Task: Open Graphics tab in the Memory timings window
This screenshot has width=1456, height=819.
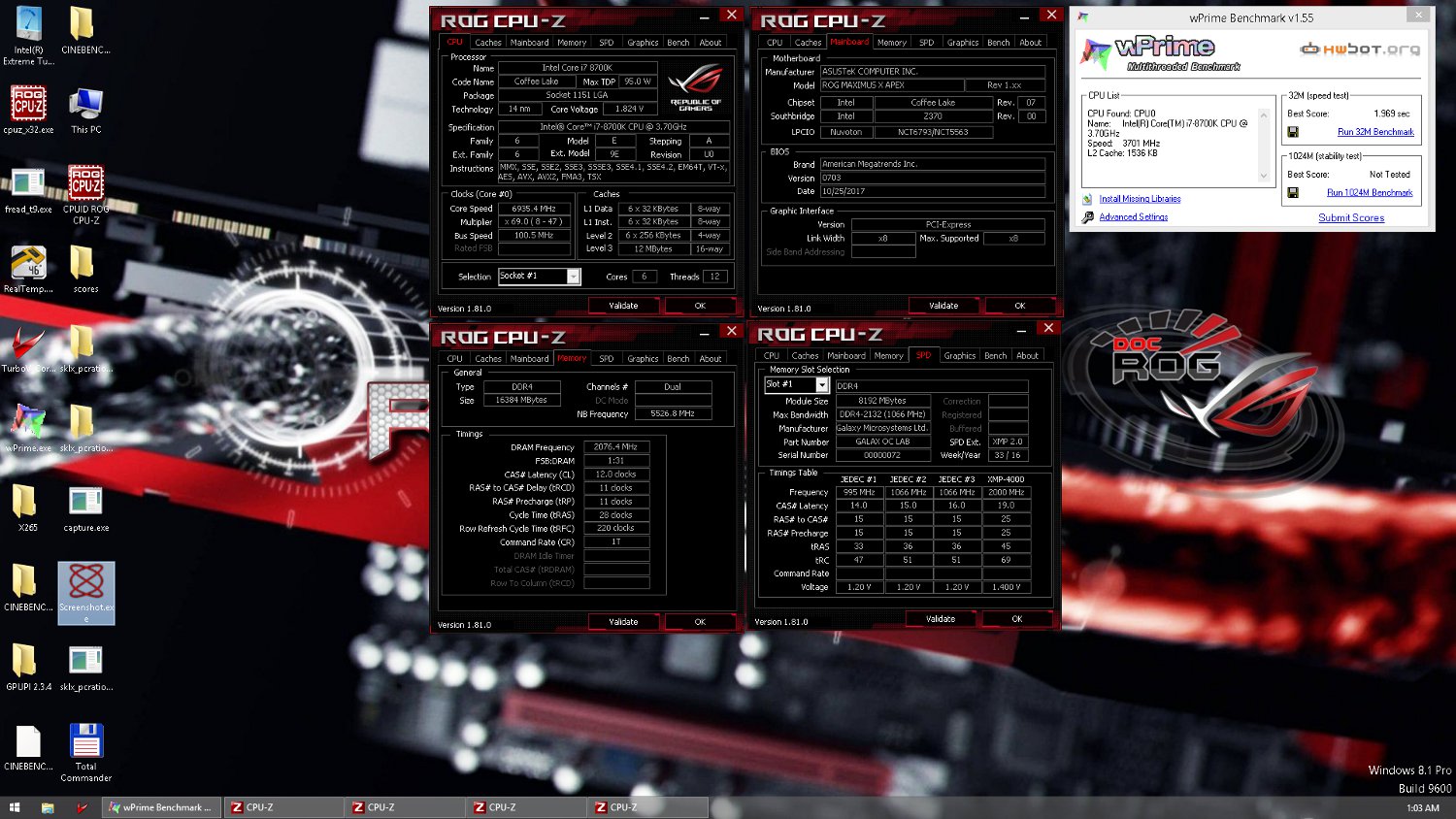Action: (643, 359)
